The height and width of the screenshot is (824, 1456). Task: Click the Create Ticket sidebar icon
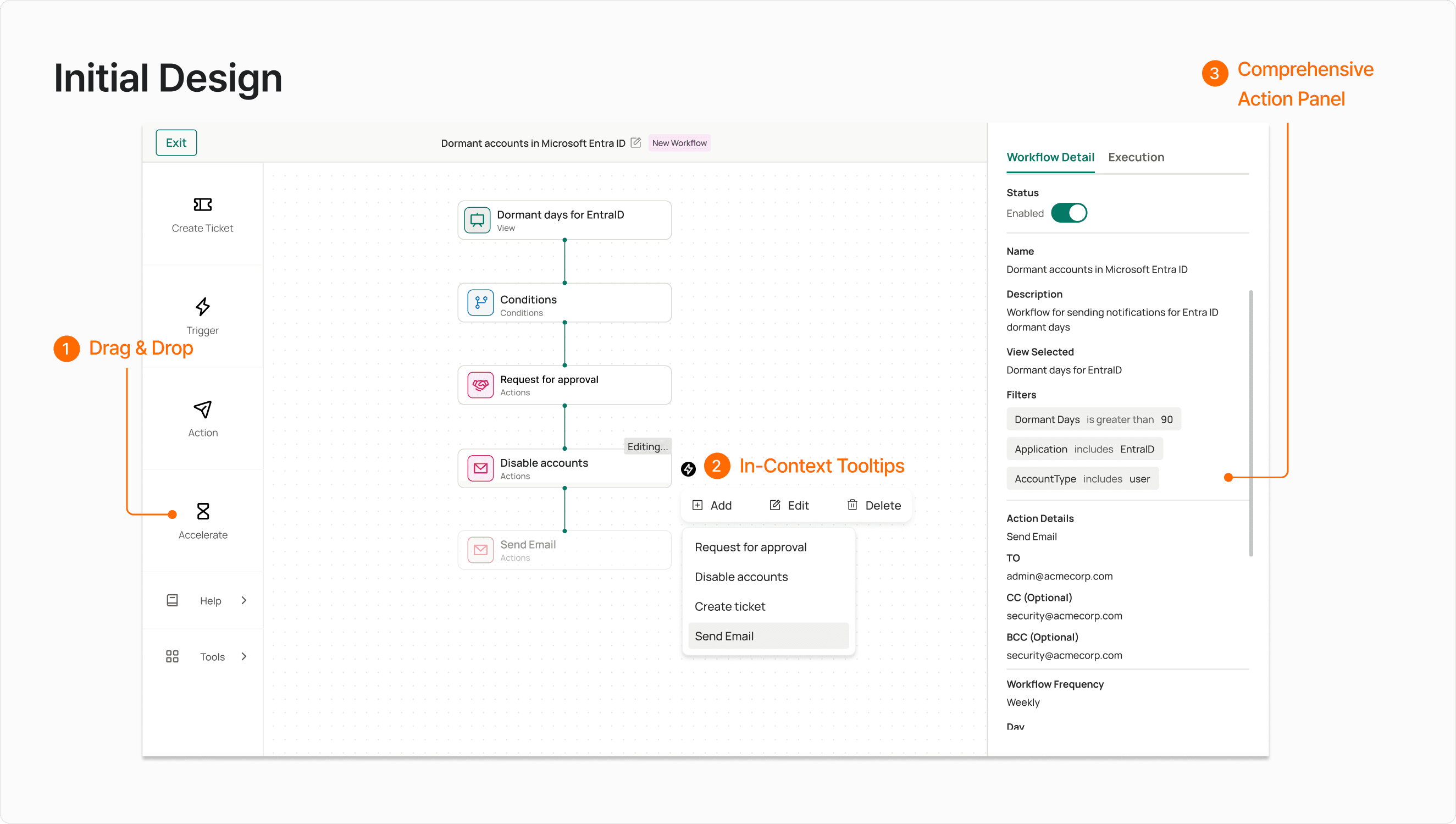203,204
